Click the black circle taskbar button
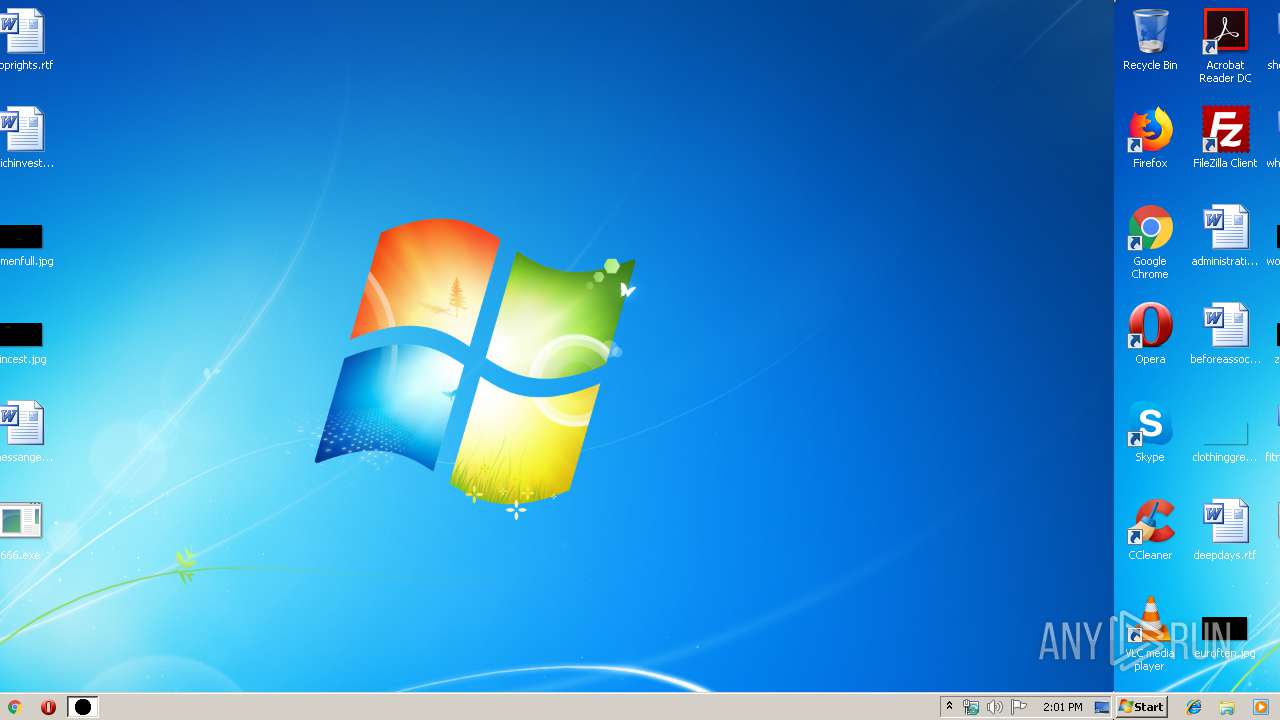The image size is (1280, 720). (83, 707)
